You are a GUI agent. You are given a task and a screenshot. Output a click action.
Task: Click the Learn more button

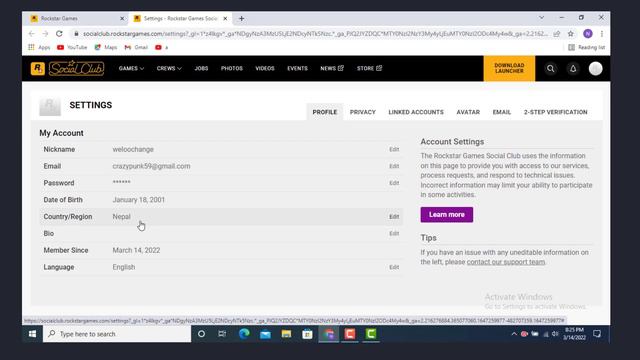point(447,215)
